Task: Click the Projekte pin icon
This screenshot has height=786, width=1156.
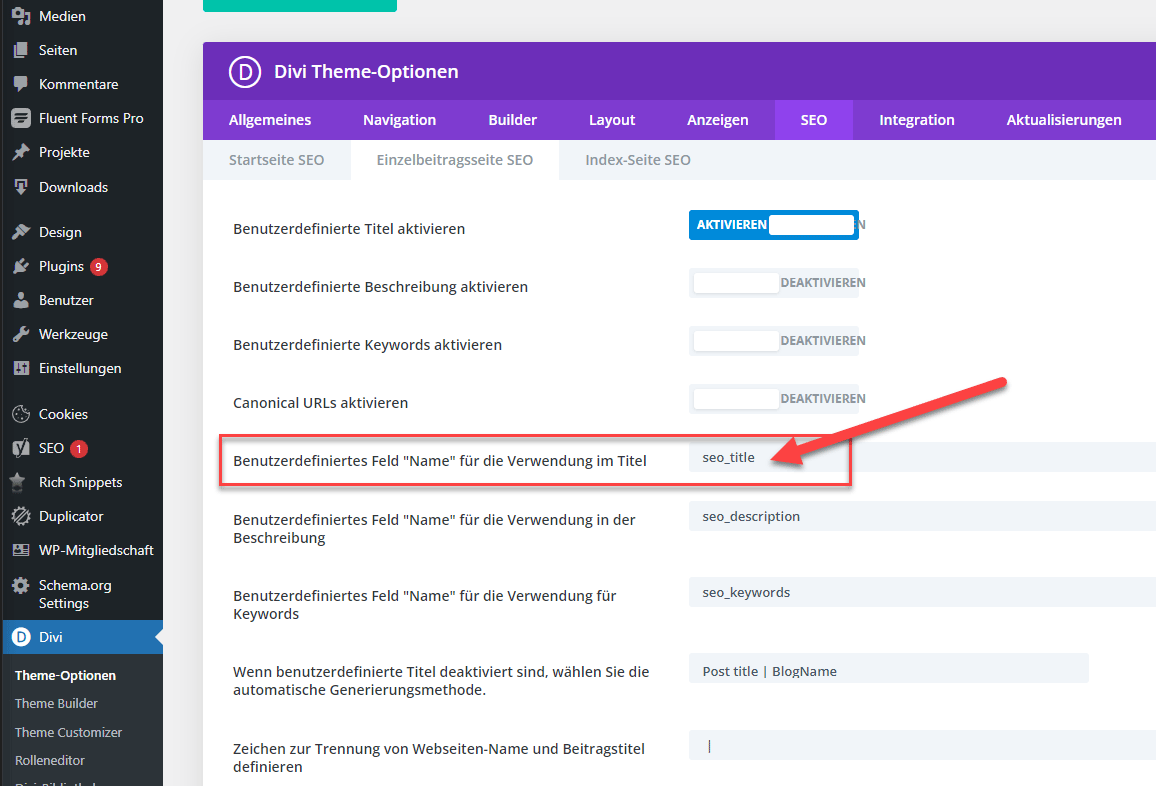Action: click(x=21, y=152)
